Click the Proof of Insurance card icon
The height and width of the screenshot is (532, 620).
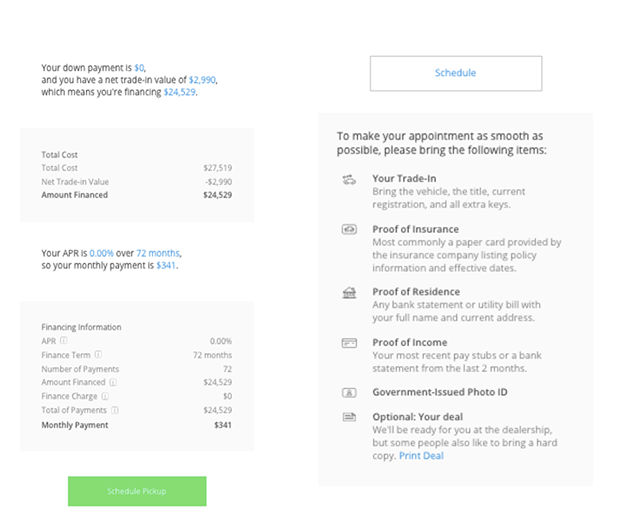click(349, 230)
